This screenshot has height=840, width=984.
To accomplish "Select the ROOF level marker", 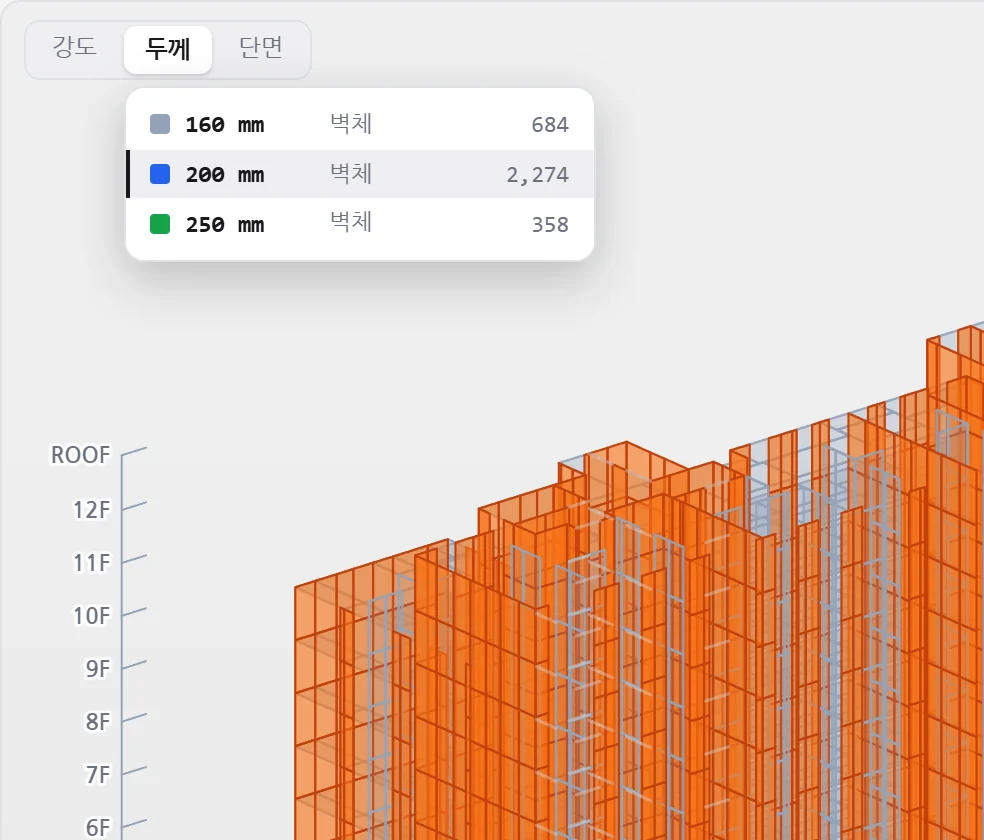I will point(80,455).
